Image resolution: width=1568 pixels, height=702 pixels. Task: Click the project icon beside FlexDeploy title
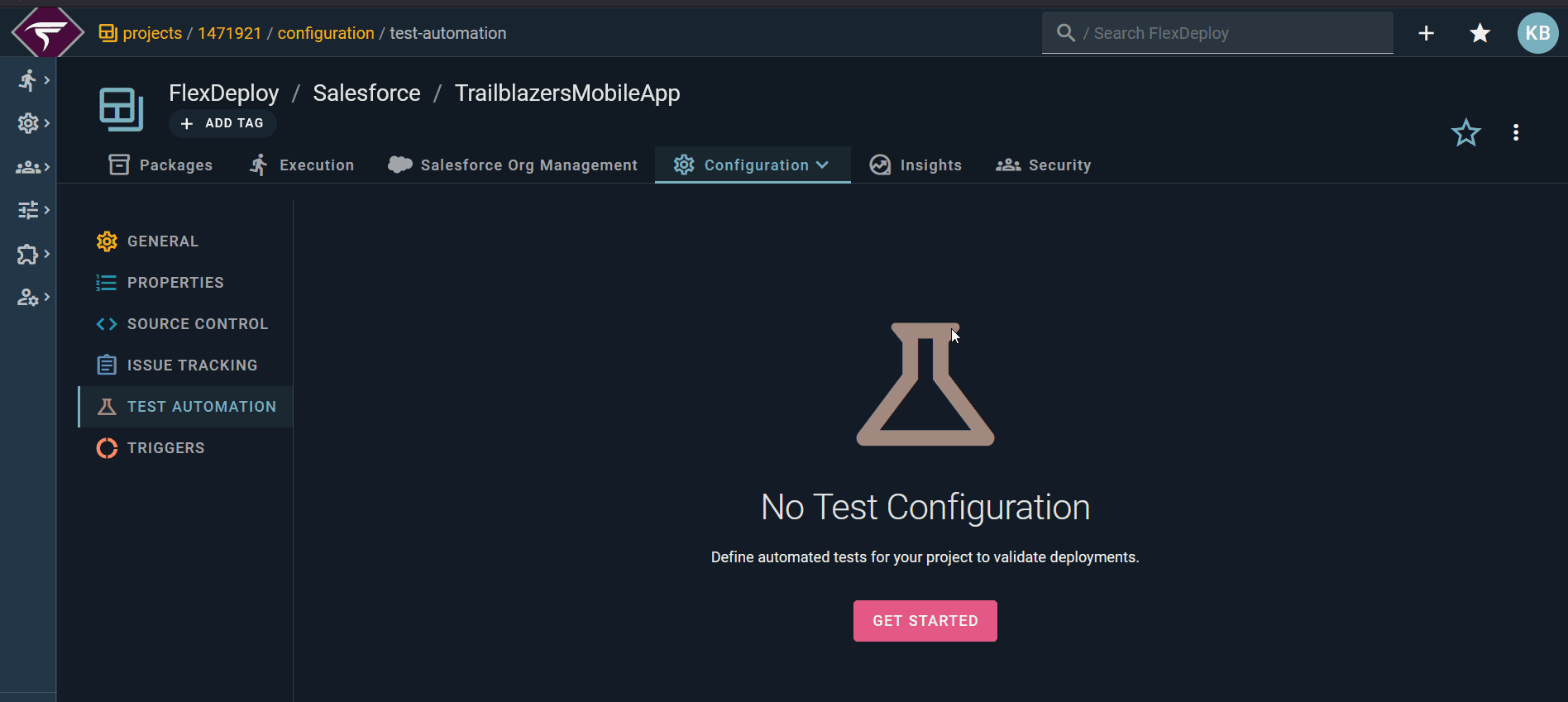(x=122, y=109)
